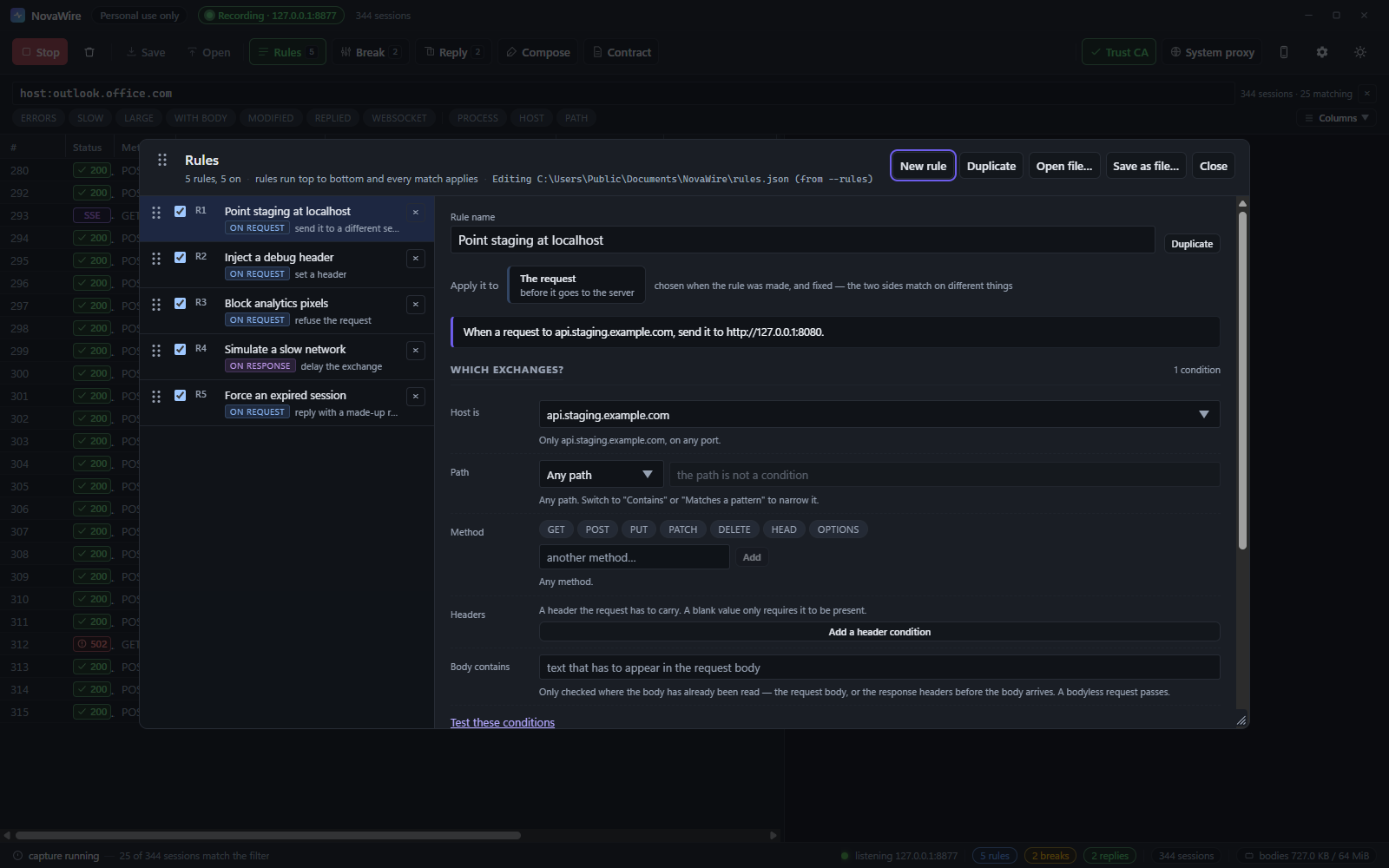The image size is (1389, 868).
Task: Toggle the light/dark theme icon
Action: (1360, 52)
